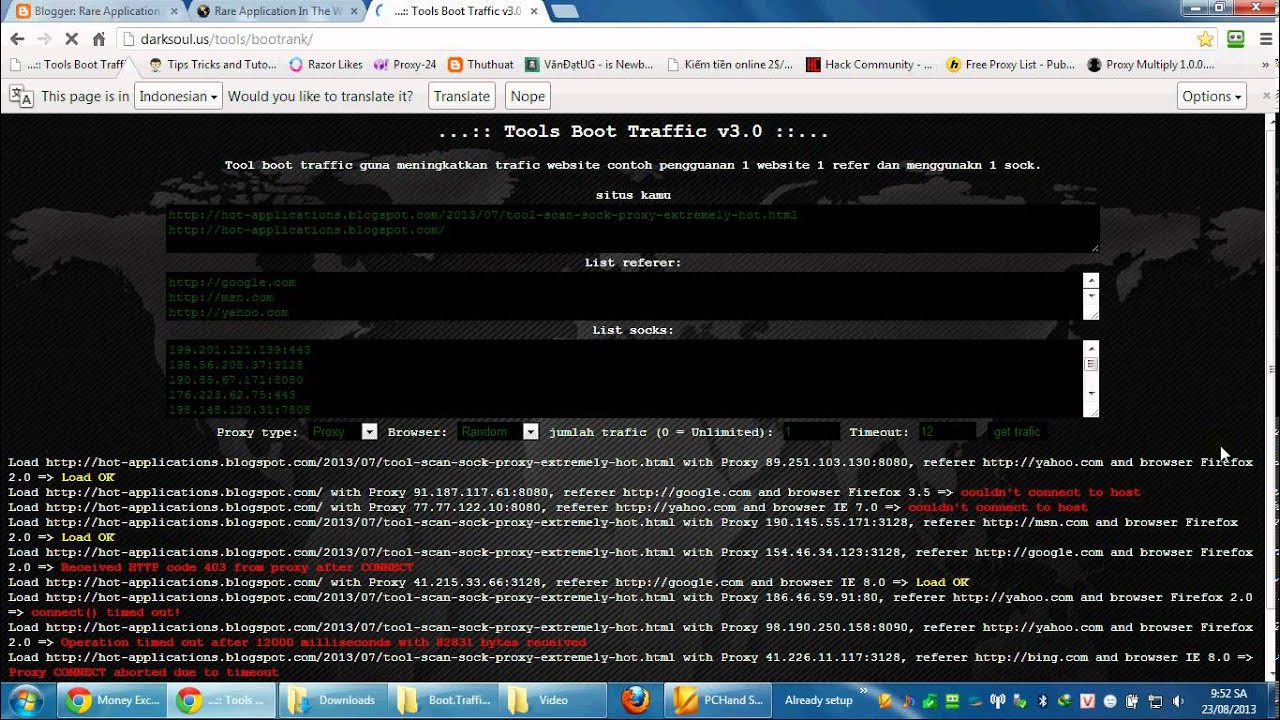Go to the browser home page

[x=98, y=39]
